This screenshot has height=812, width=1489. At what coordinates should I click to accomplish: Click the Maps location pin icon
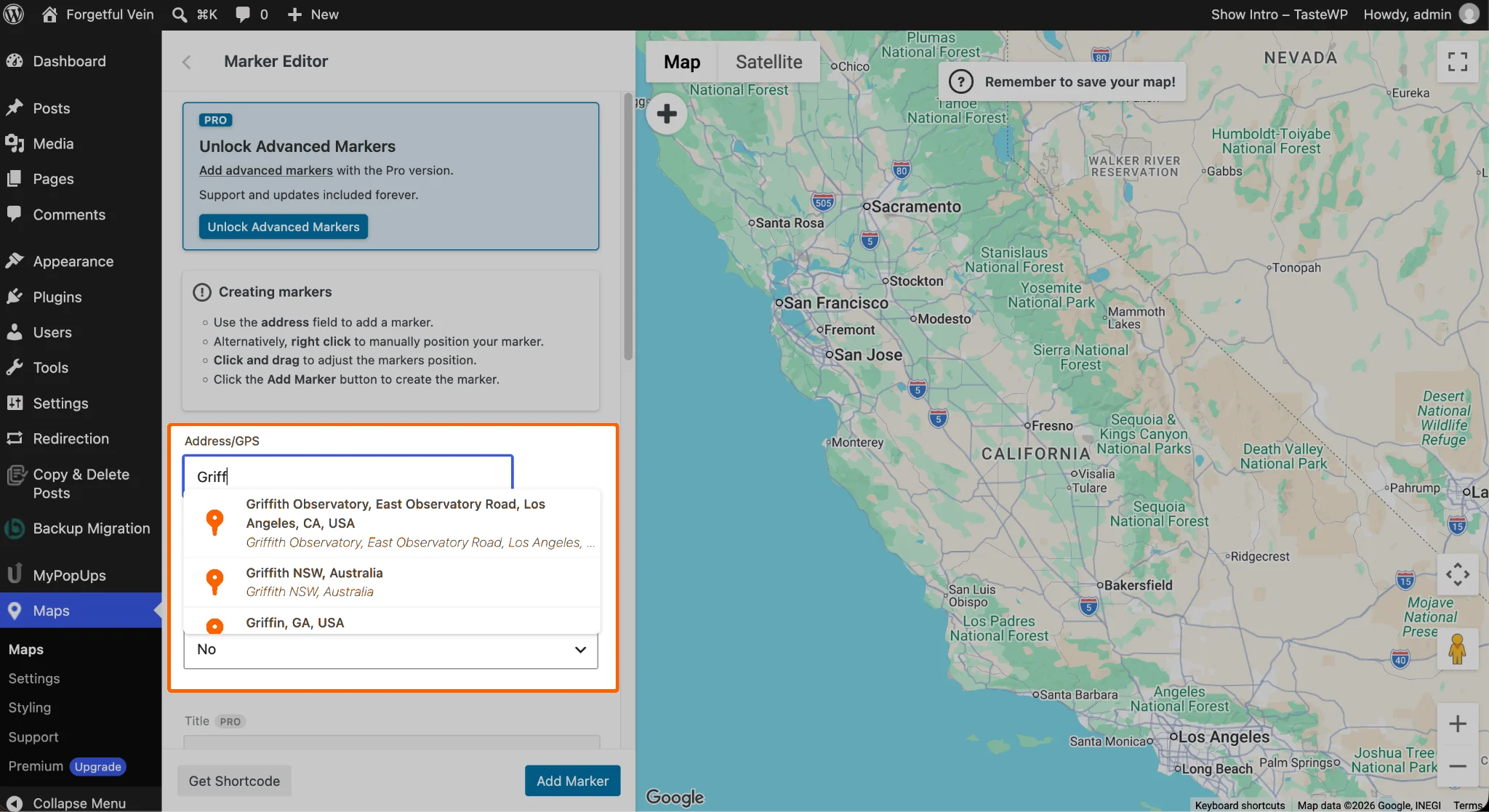[x=15, y=611]
